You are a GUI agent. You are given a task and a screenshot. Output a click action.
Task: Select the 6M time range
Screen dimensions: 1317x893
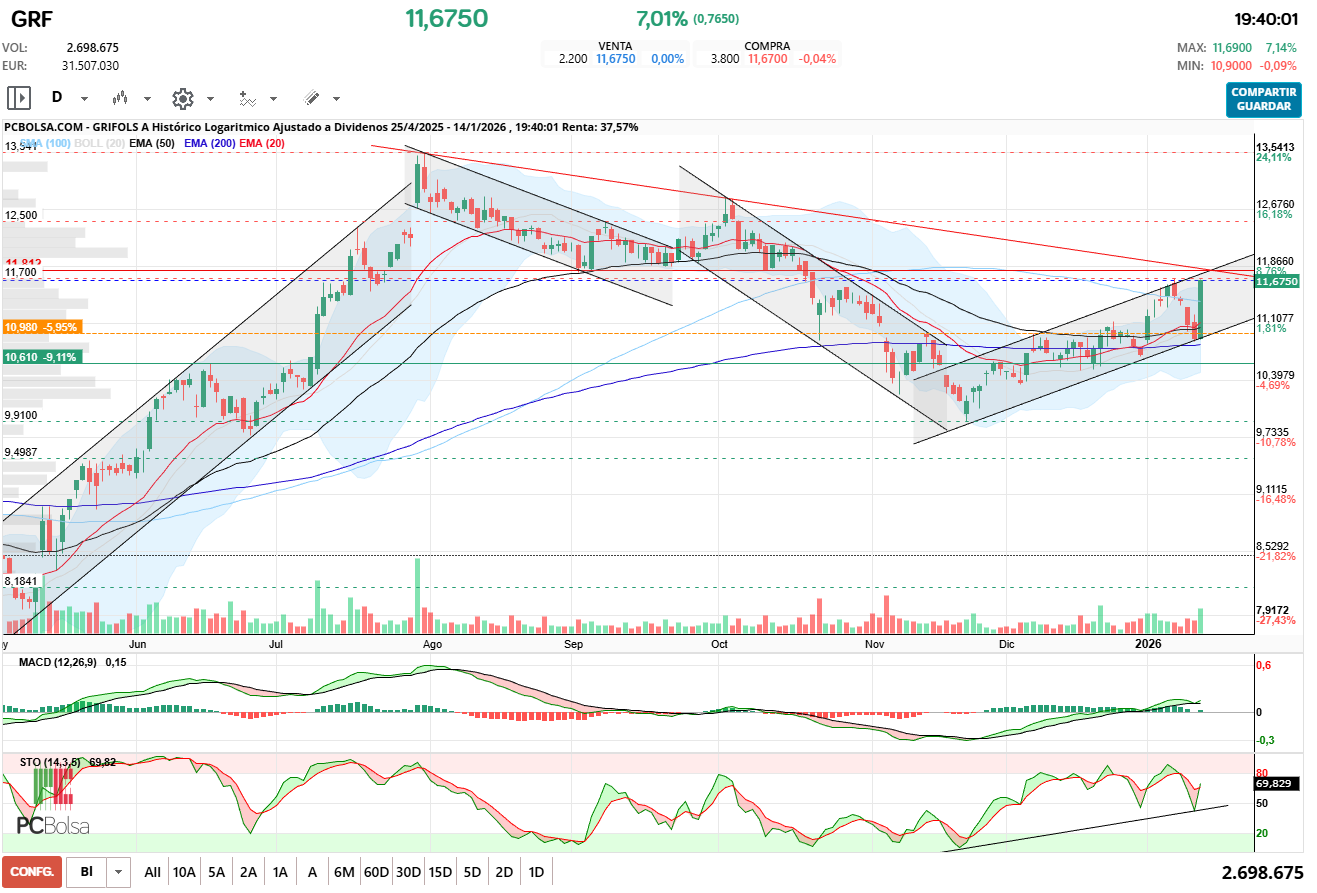tap(344, 872)
